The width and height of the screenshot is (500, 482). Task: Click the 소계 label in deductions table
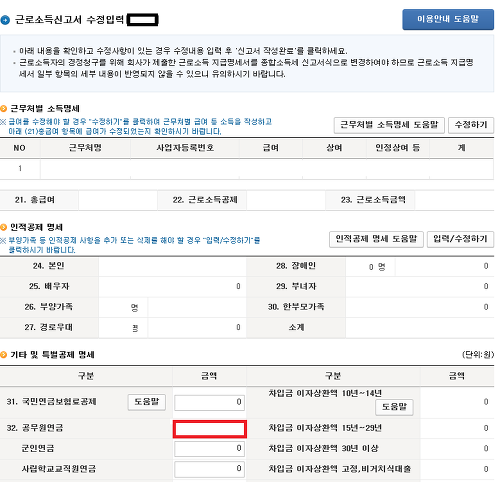pyautogui.click(x=296, y=327)
